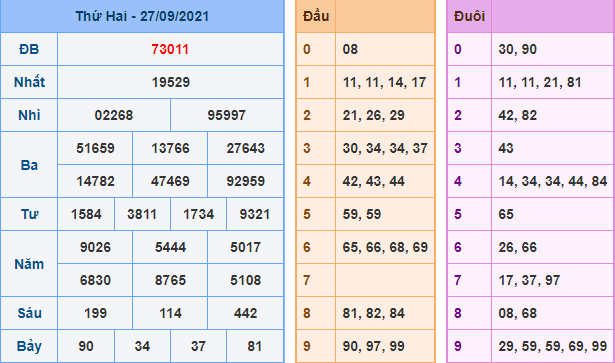The width and height of the screenshot is (615, 363).
Task: Click the number 199 in Sáu row
Action: (95, 313)
